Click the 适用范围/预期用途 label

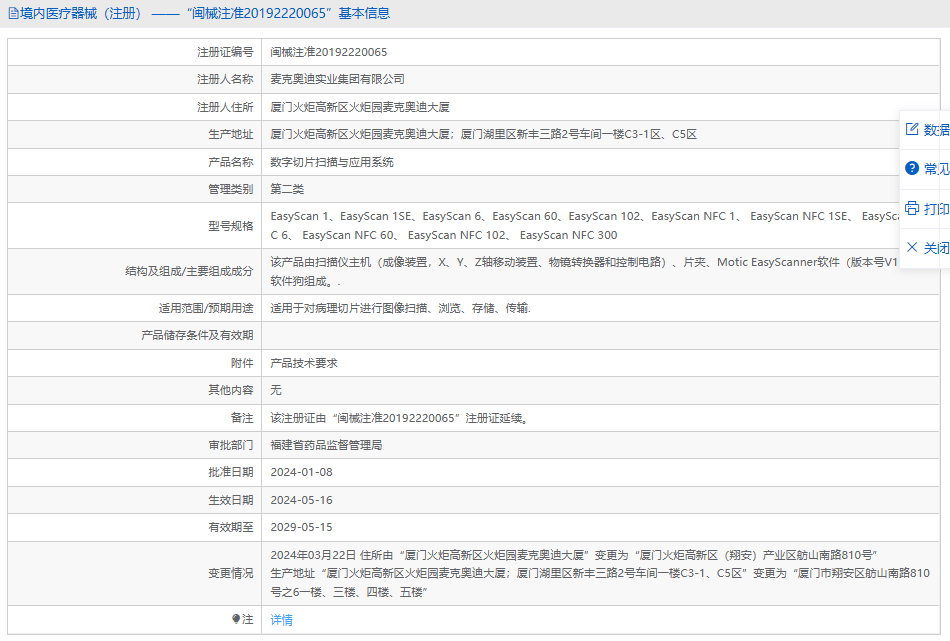coord(206,308)
